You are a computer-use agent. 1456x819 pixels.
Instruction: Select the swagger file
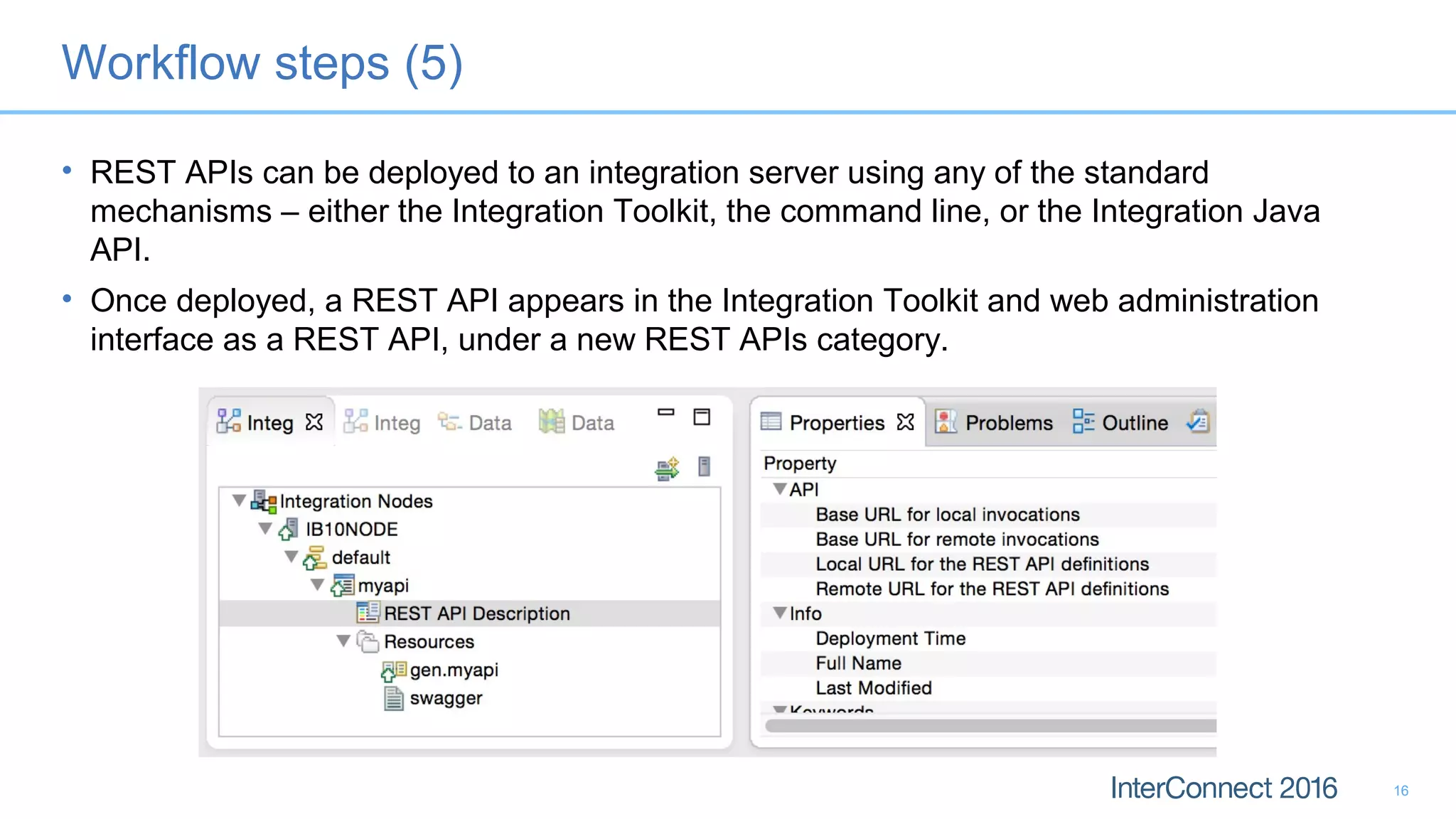point(446,698)
